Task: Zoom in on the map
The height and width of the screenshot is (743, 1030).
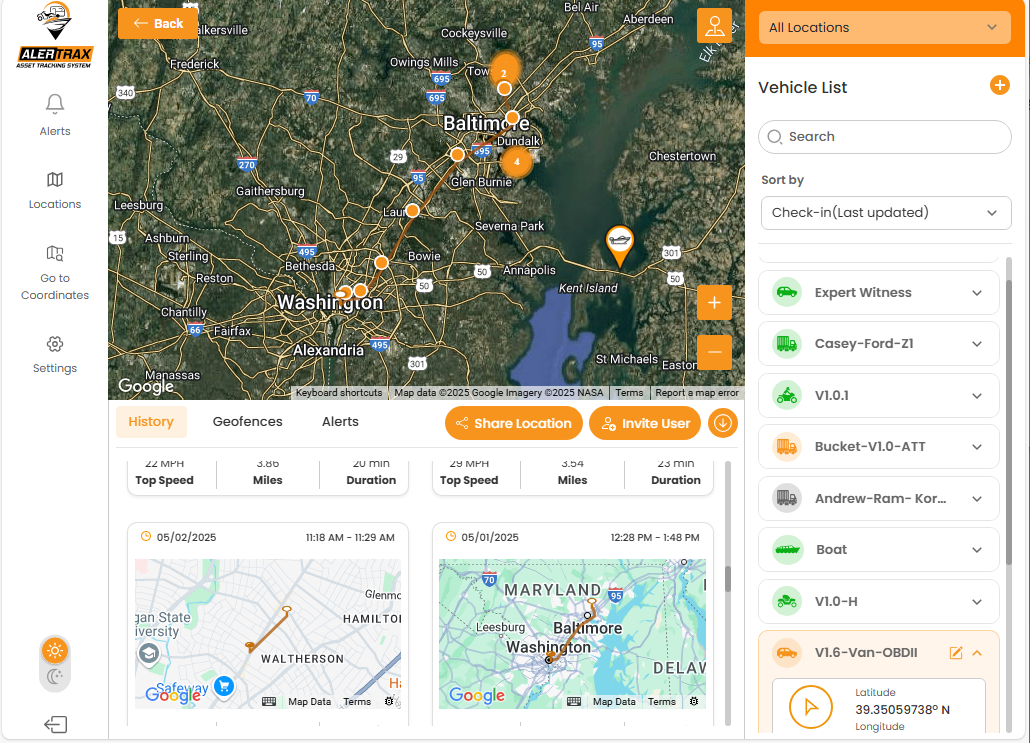Action: (x=714, y=302)
